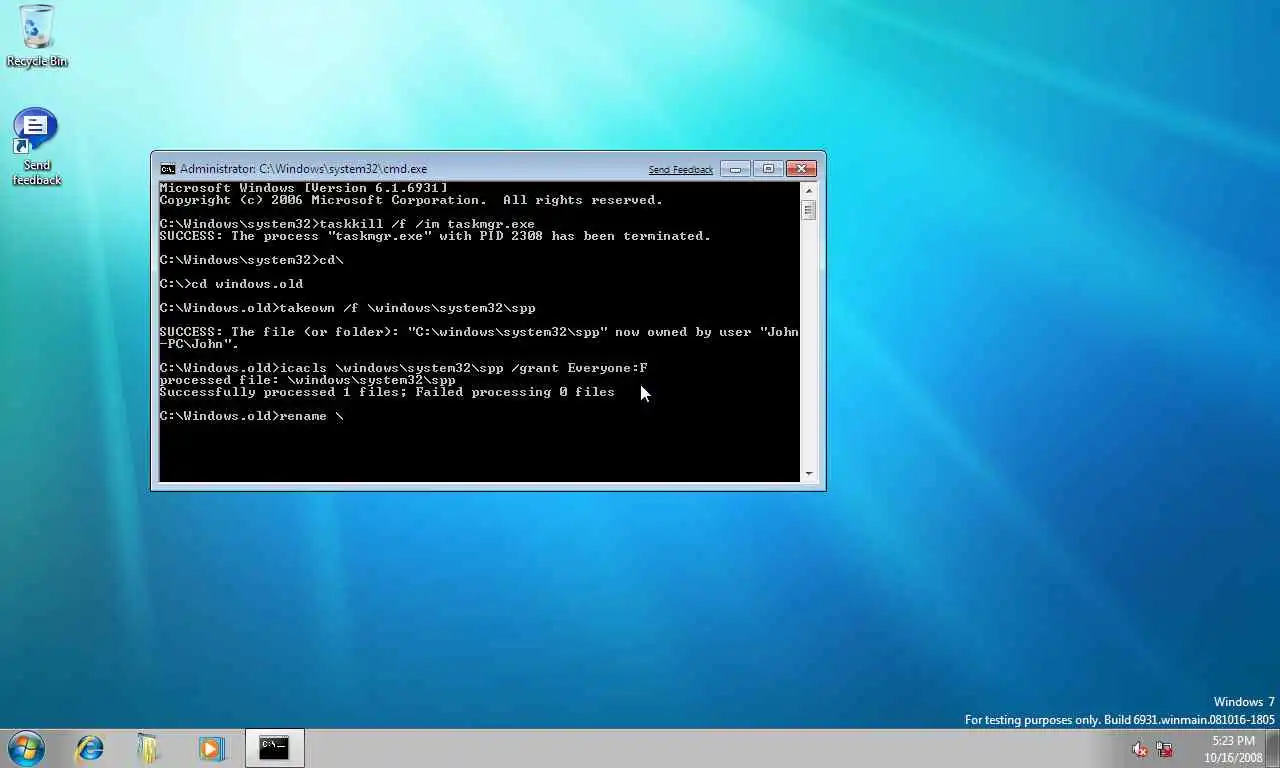Maximize the Command Prompt window
The image size is (1280, 768).
tap(768, 169)
